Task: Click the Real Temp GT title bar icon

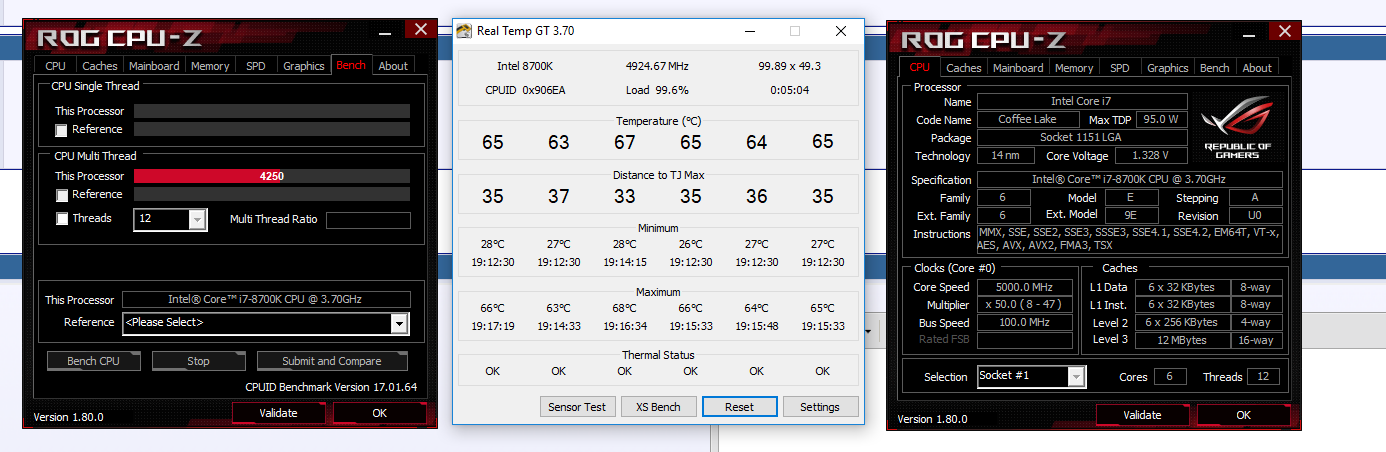Action: pos(464,31)
